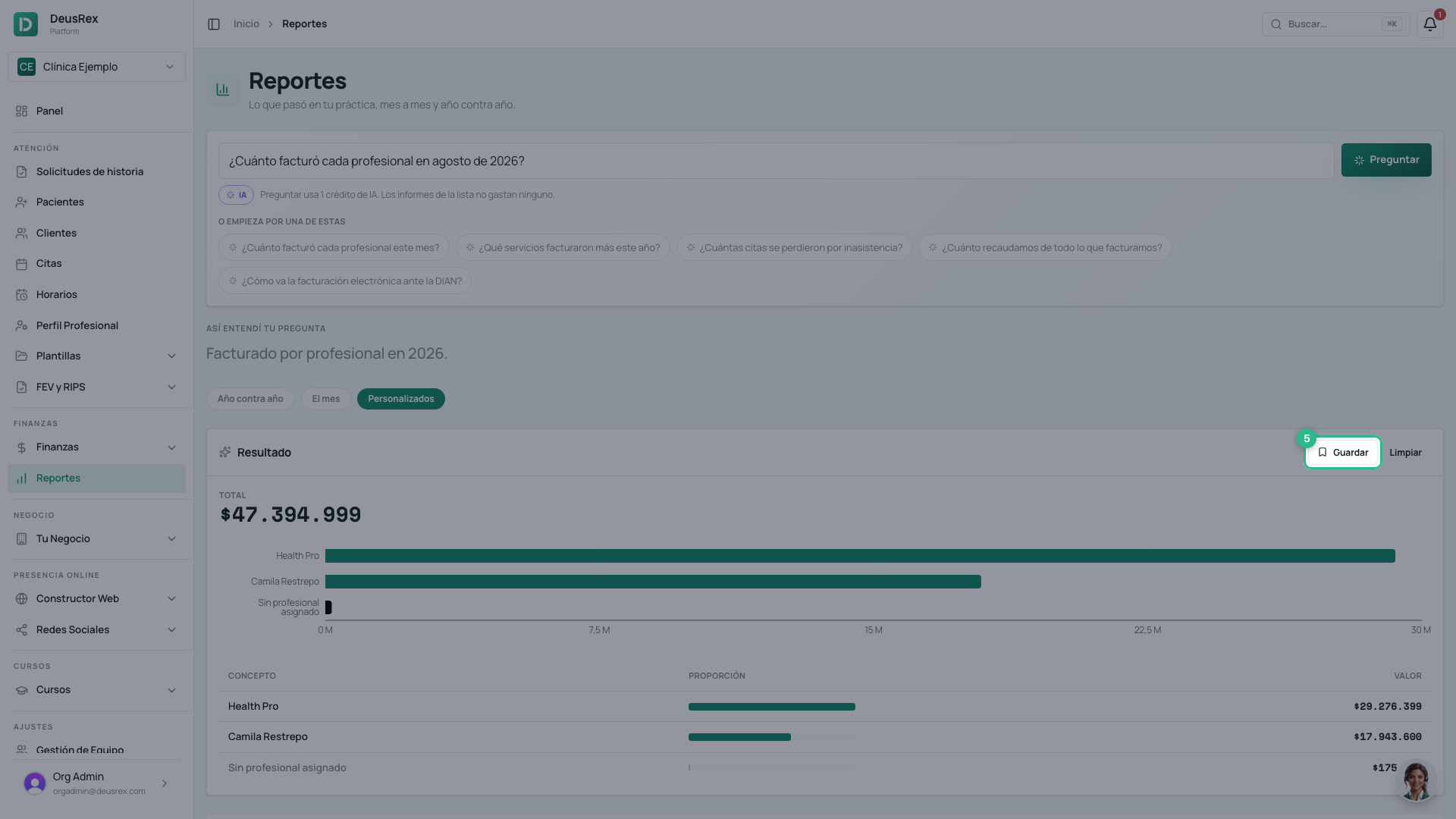This screenshot has width=1456, height=819.
Task: Click the Pacientes sidebar icon
Action: click(21, 202)
